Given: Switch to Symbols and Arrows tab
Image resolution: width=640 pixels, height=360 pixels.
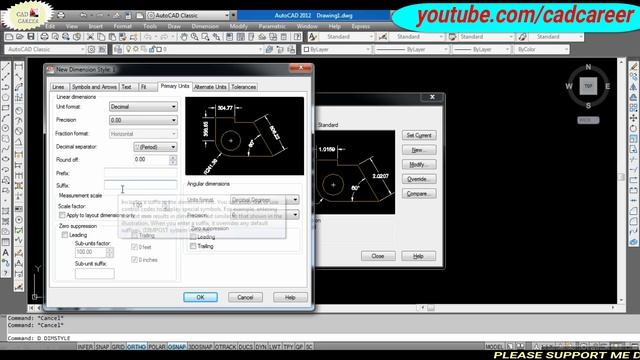Looking at the screenshot, I should click(x=94, y=87).
